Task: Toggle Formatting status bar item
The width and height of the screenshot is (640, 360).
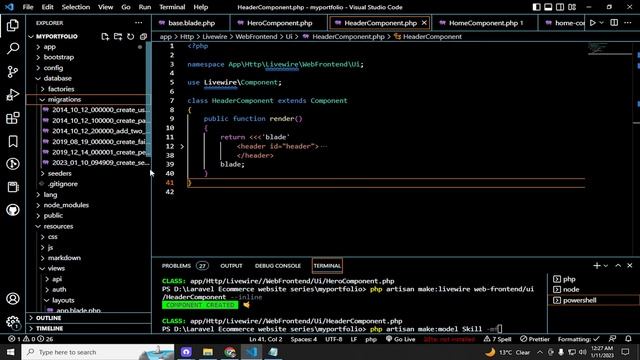Action: point(578,339)
